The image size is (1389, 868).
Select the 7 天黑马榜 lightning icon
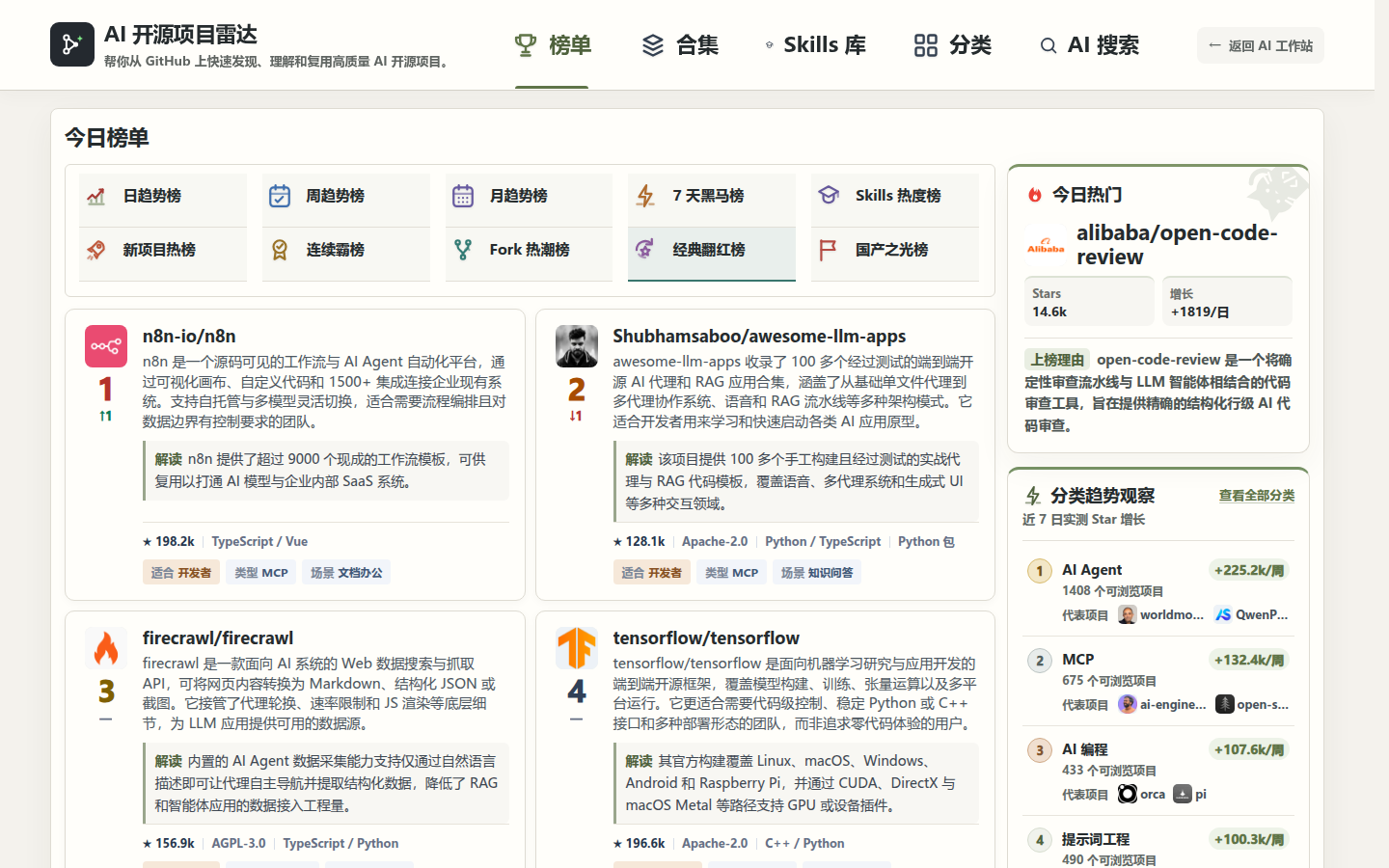click(x=645, y=196)
